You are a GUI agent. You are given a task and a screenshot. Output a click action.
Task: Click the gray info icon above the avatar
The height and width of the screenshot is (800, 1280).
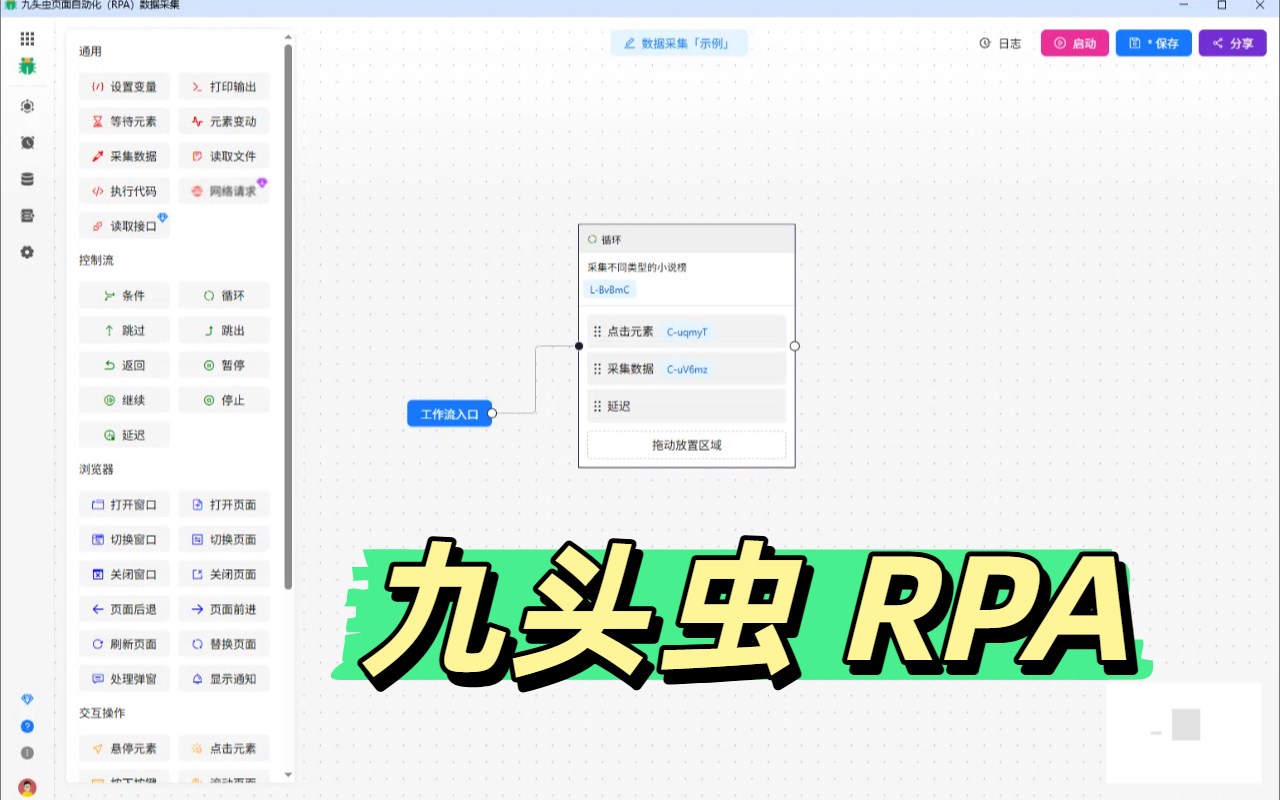click(27, 753)
